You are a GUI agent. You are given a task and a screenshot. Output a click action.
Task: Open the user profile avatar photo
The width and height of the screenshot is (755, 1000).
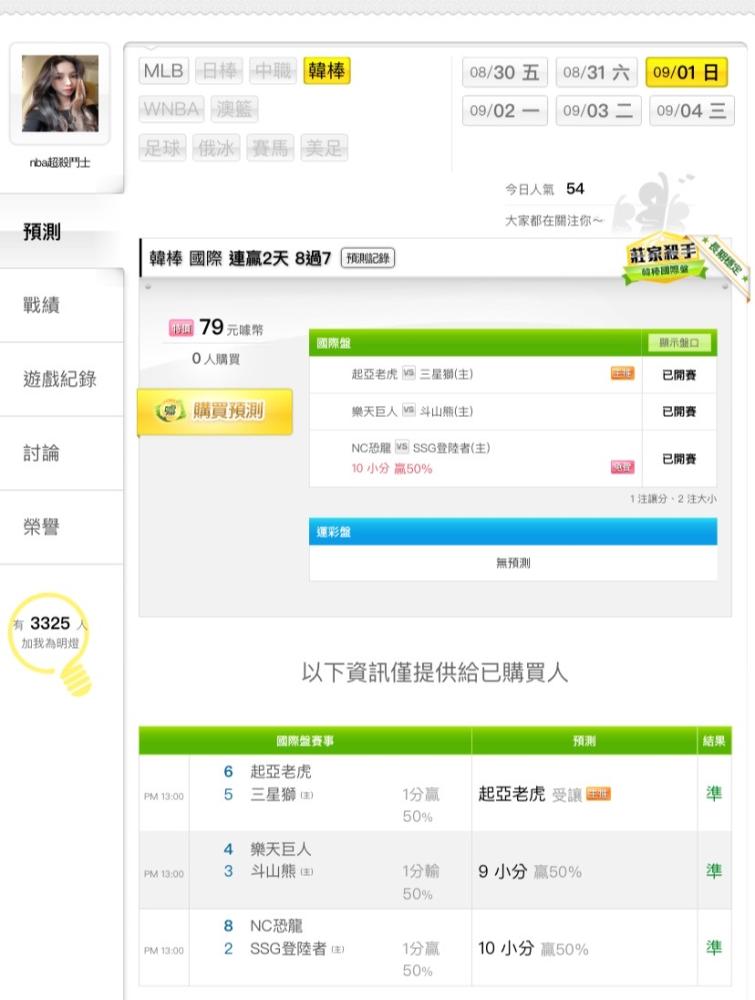(x=60, y=93)
